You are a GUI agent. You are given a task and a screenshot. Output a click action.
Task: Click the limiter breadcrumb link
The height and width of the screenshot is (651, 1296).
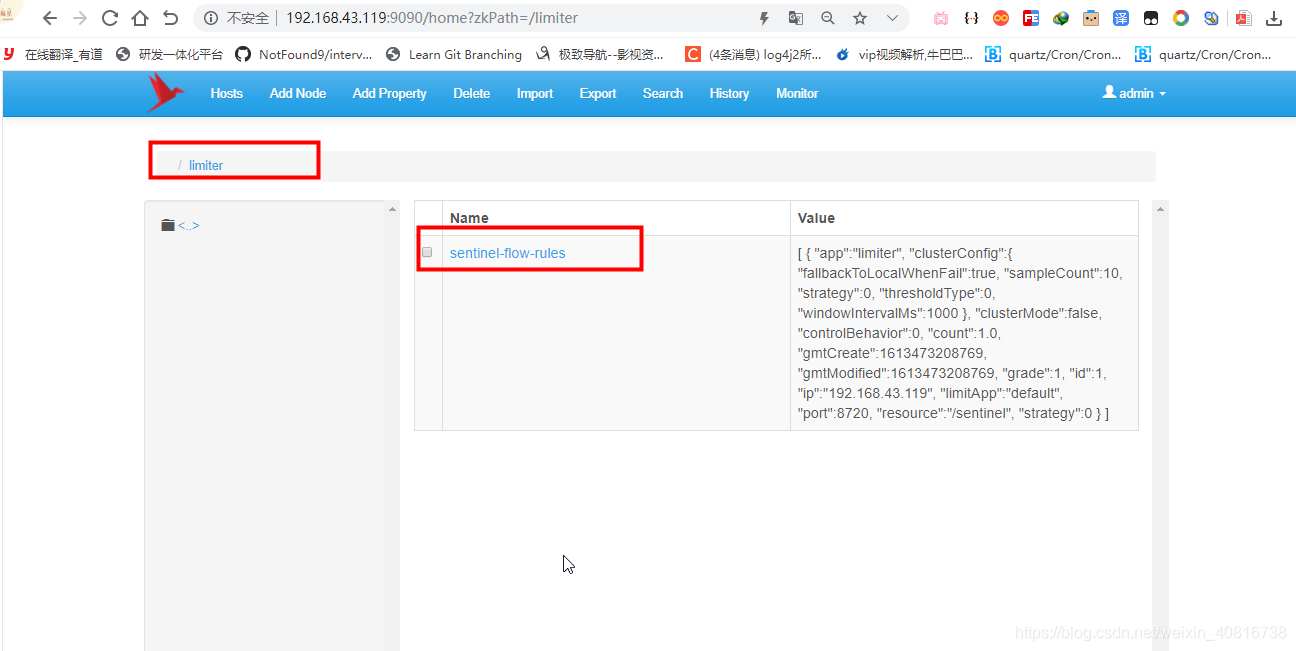pyautogui.click(x=206, y=165)
